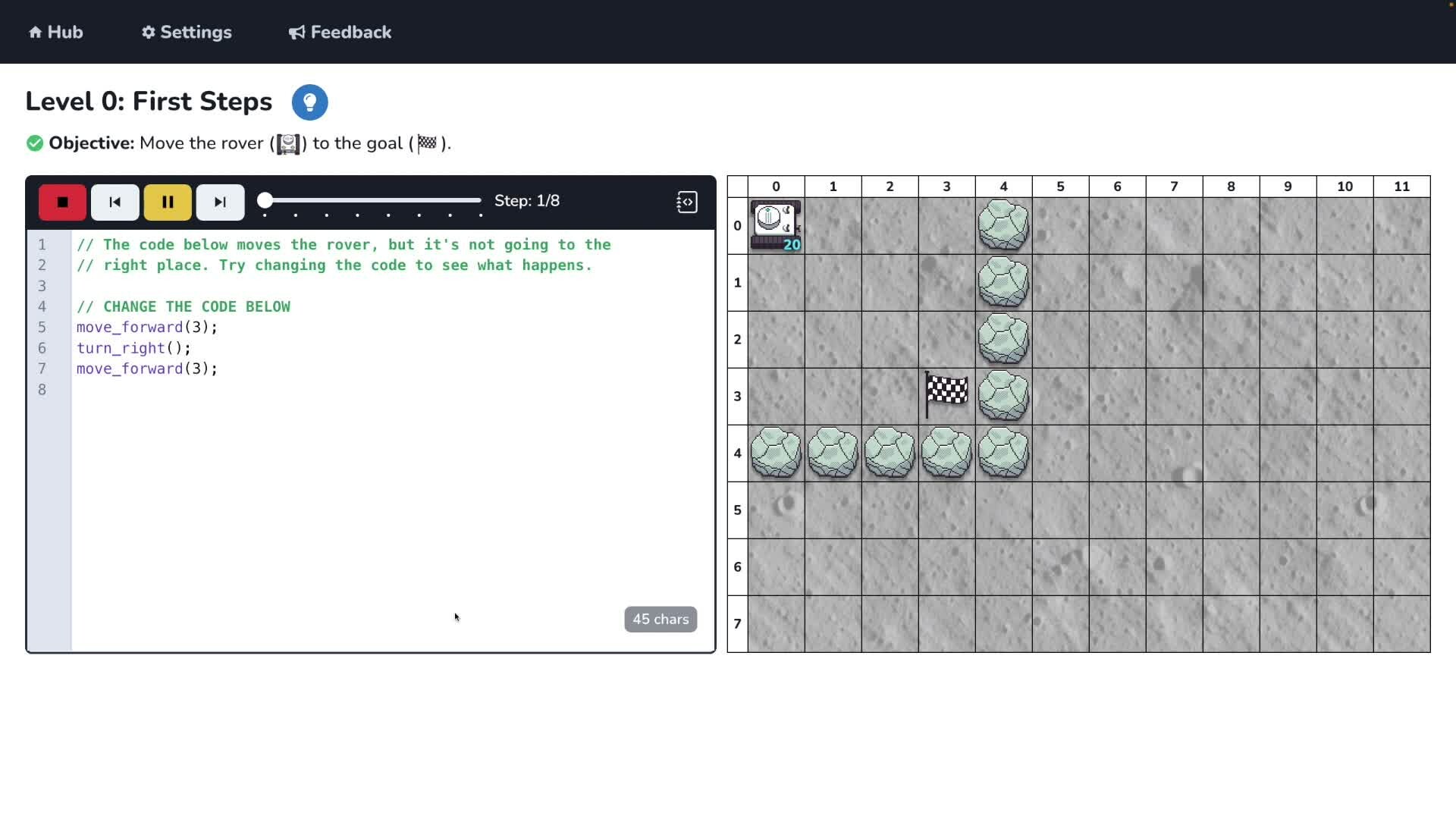Click empty line 8 in the editor
Screen dimensions: 1456x819
click(227, 389)
